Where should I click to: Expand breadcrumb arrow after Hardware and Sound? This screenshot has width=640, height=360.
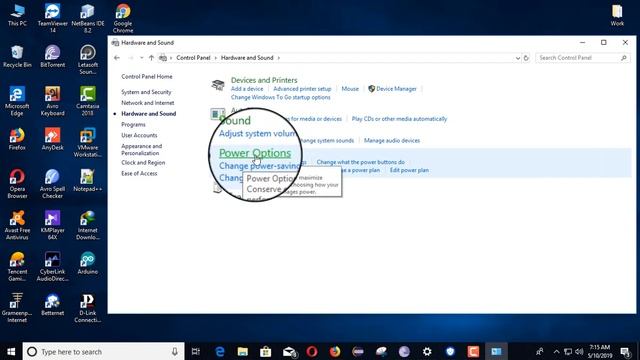(x=279, y=58)
